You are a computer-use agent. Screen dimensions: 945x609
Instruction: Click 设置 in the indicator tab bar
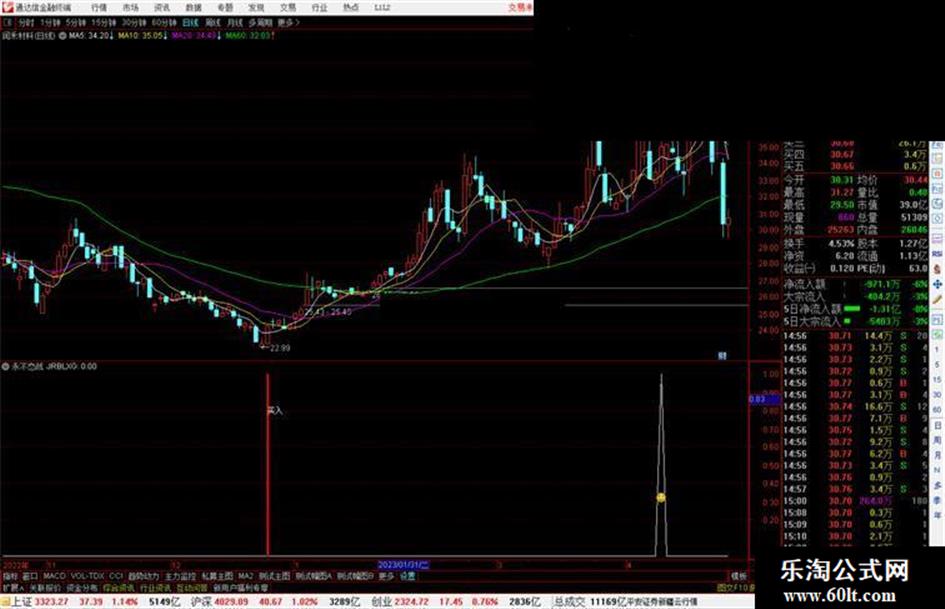[x=407, y=576]
